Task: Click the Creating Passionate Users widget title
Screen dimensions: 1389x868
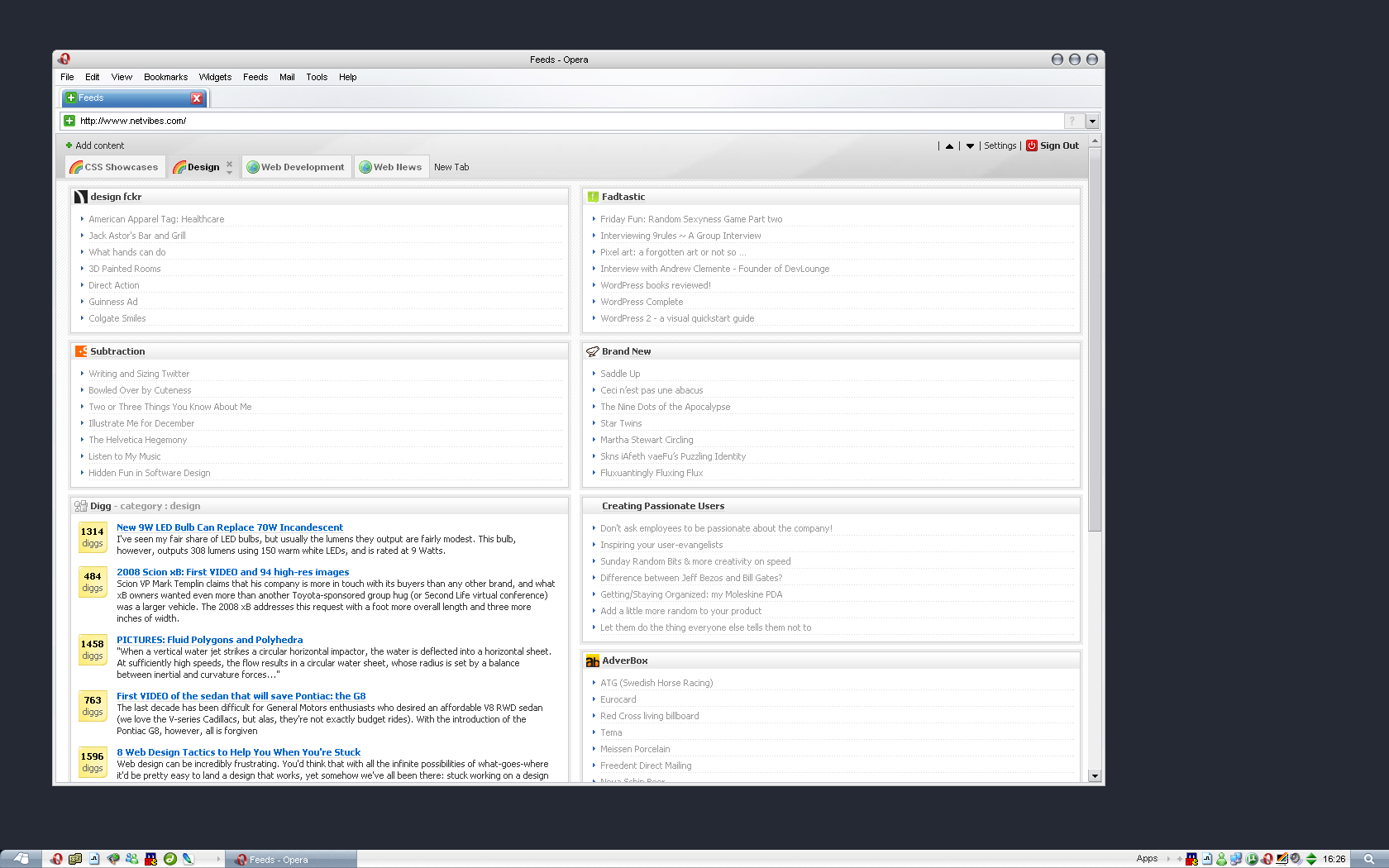Action: (663, 506)
